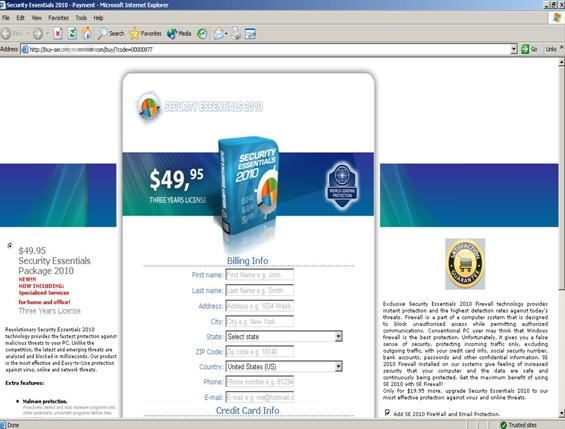Go to the Home page icon

pos(86,33)
